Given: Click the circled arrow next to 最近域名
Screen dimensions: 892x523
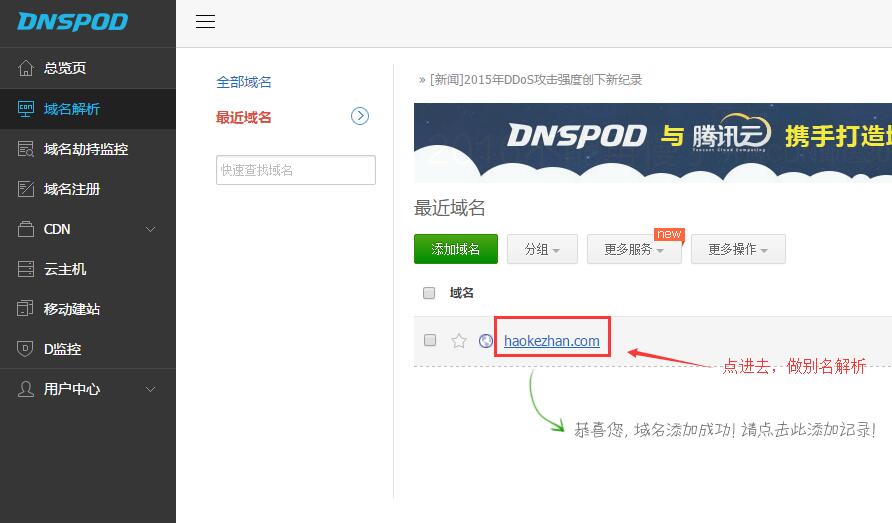Looking at the screenshot, I should coord(360,116).
